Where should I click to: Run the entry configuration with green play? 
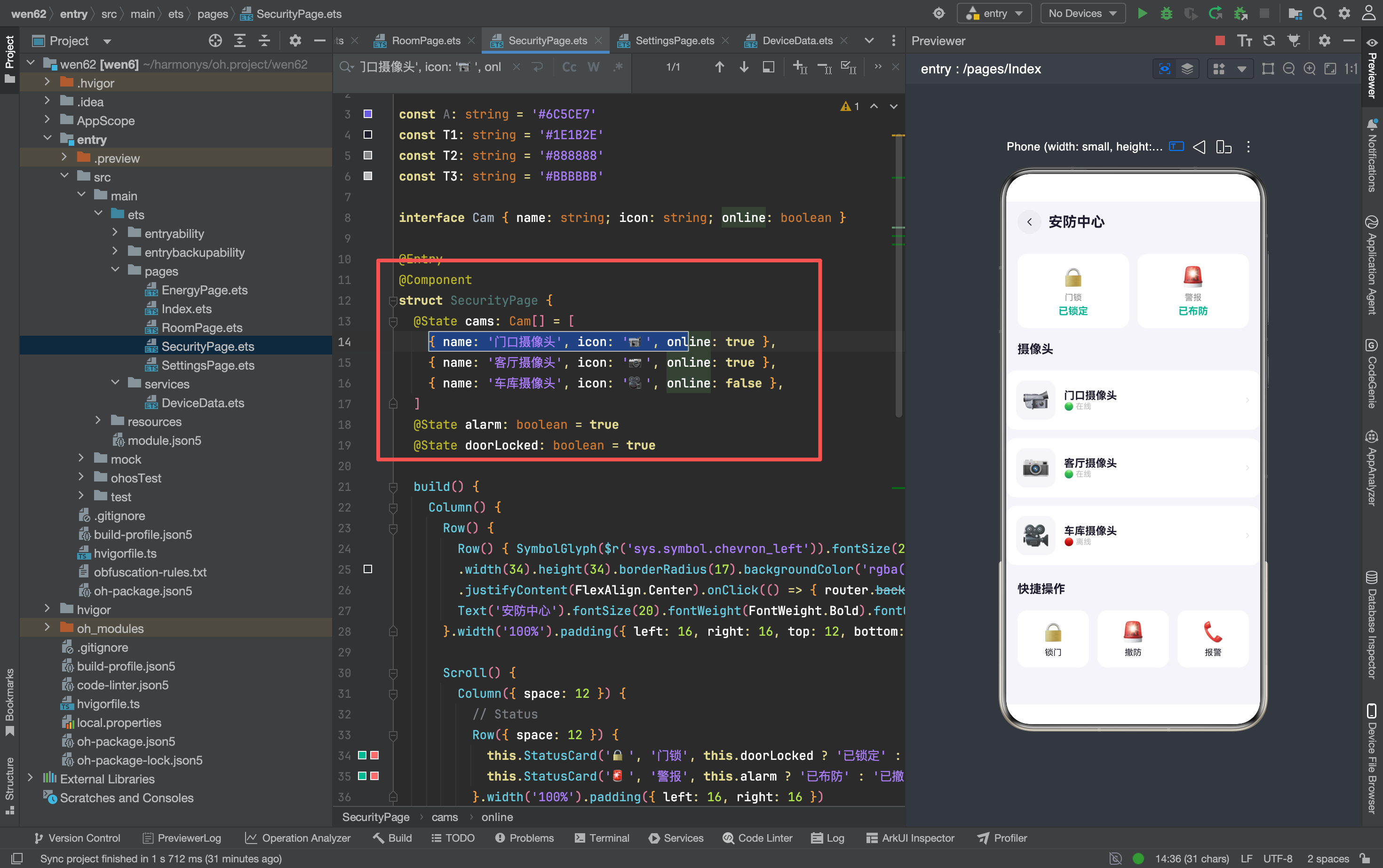[1142, 13]
